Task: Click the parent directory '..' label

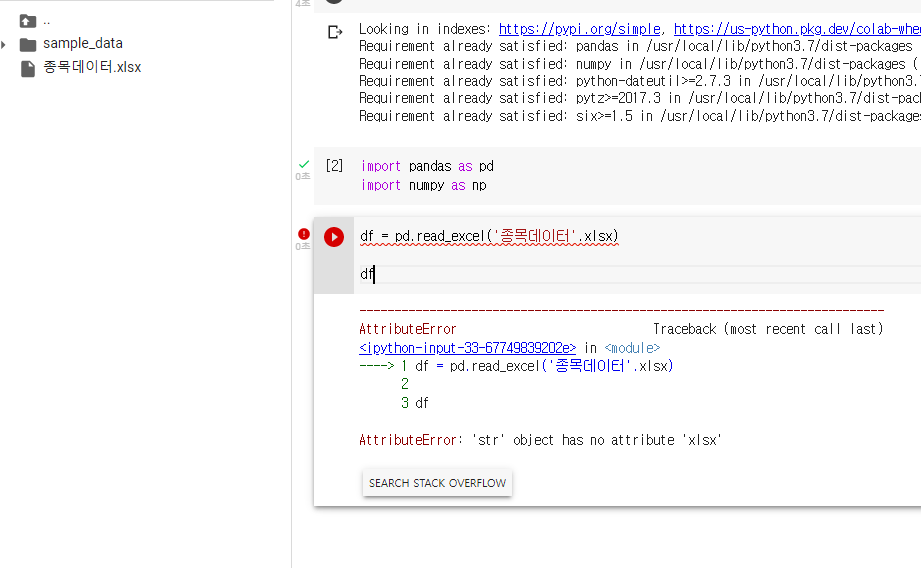Action: coord(46,22)
